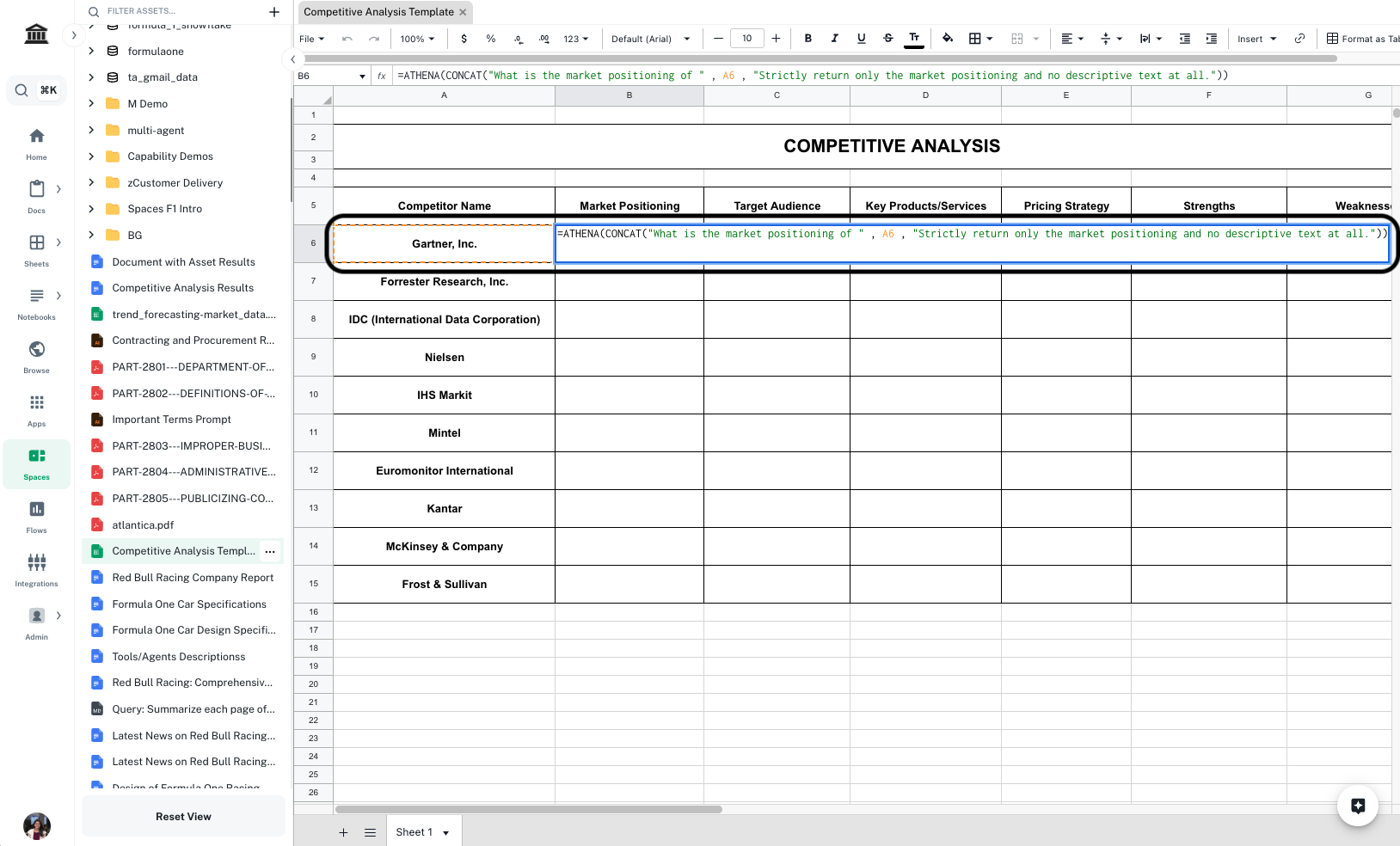Apply percent number format
Image resolution: width=1400 pixels, height=846 pixels.
click(491, 39)
